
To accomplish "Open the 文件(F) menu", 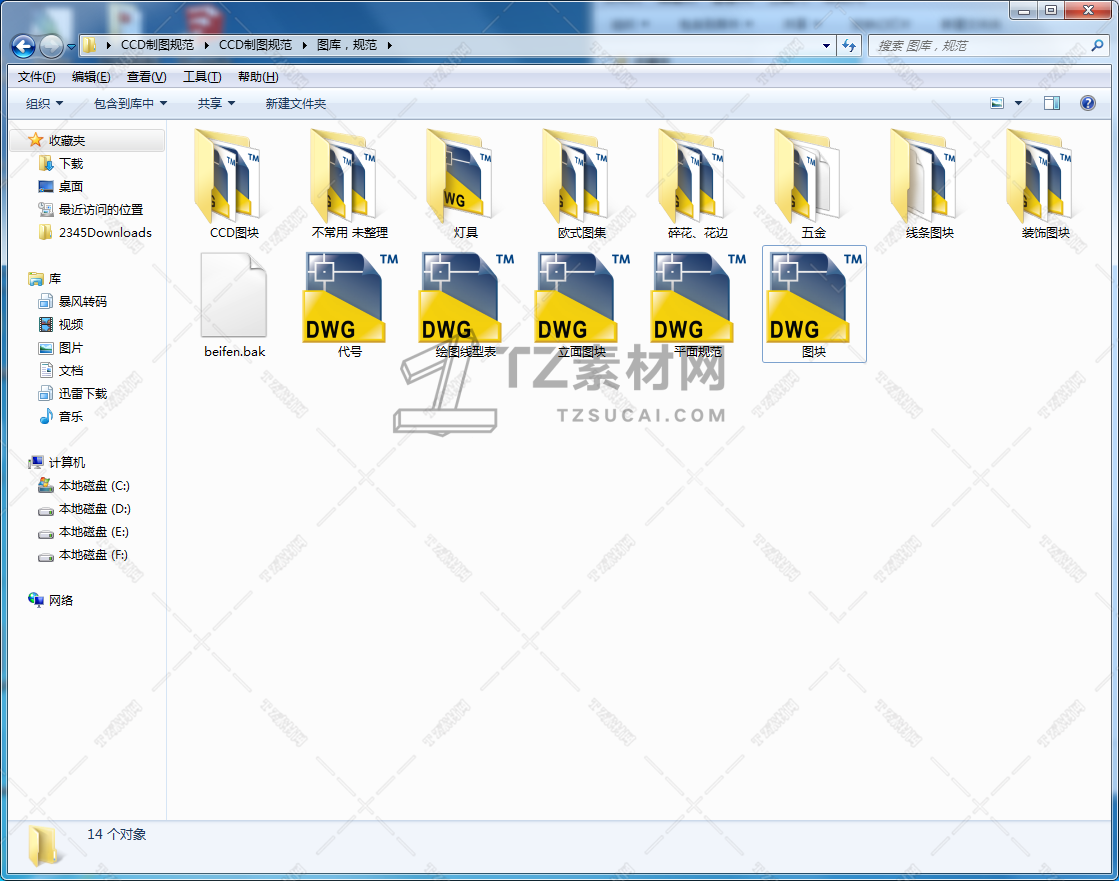I will click(x=36, y=76).
